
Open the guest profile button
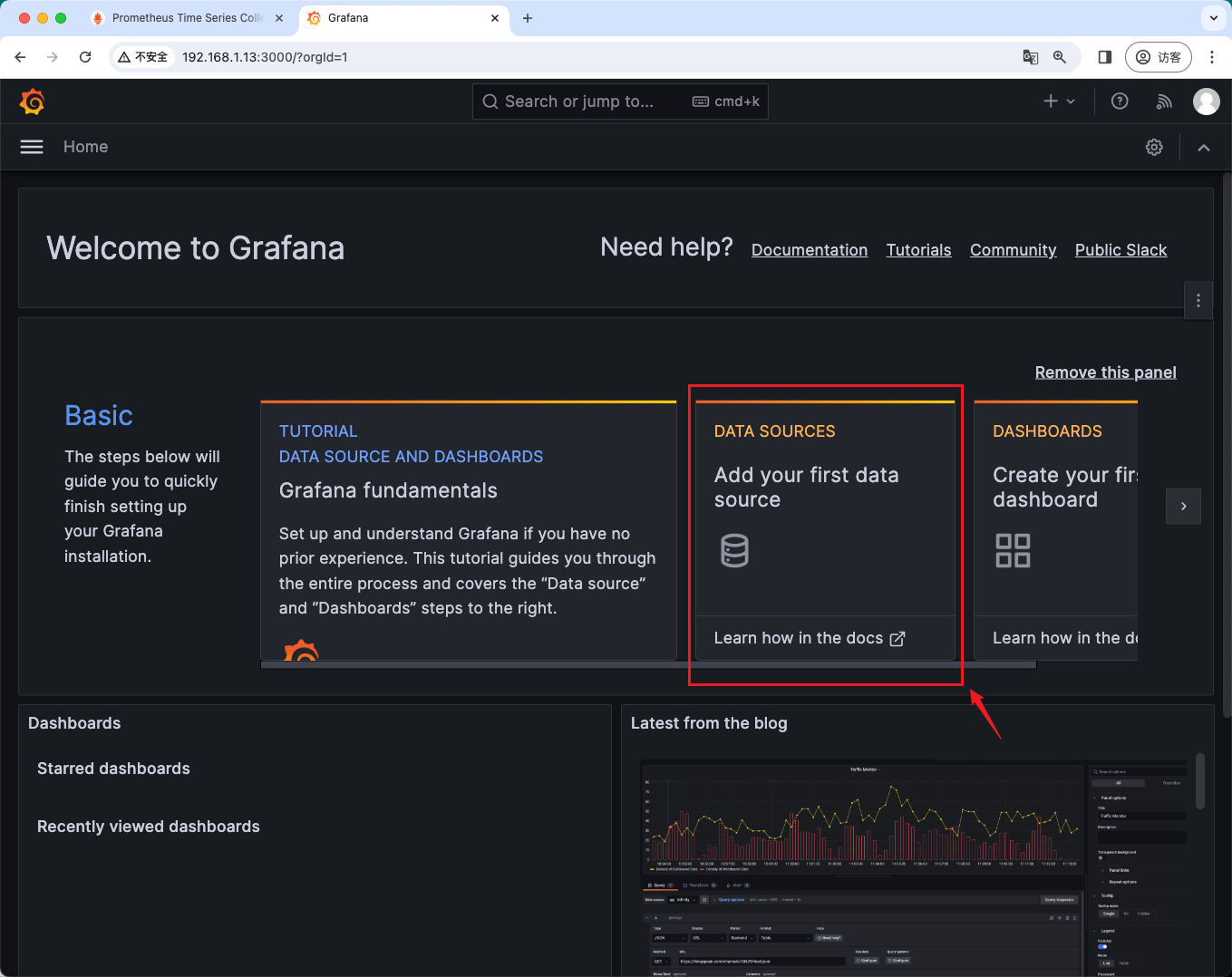pyautogui.click(x=1158, y=57)
